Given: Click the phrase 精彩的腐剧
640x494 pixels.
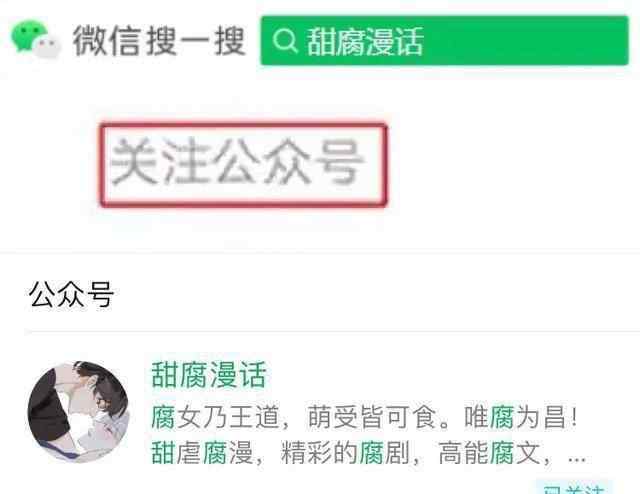Looking at the screenshot, I should pos(345,452).
